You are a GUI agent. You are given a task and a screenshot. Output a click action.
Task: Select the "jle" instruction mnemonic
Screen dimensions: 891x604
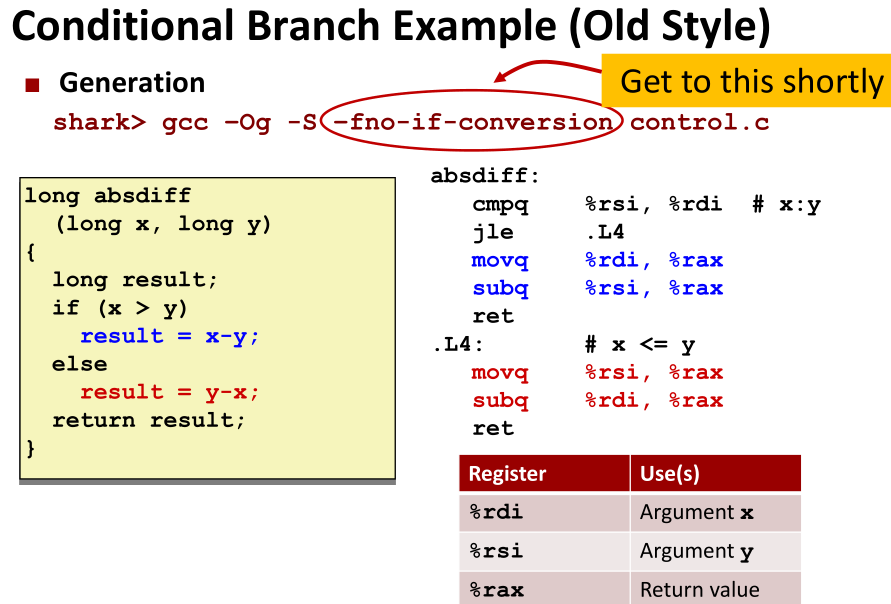pyautogui.click(x=493, y=232)
